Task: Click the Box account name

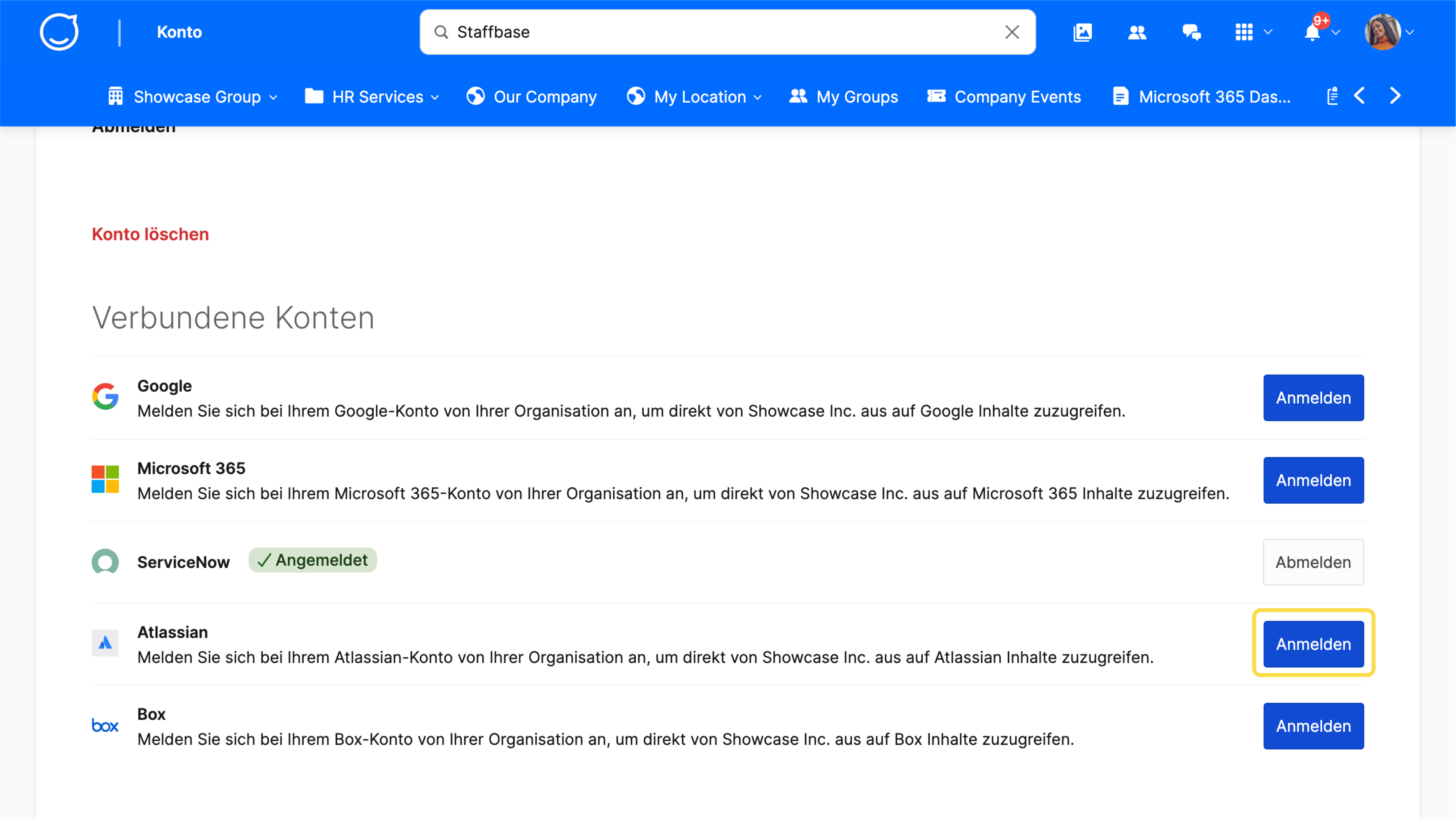Action: coord(152,714)
